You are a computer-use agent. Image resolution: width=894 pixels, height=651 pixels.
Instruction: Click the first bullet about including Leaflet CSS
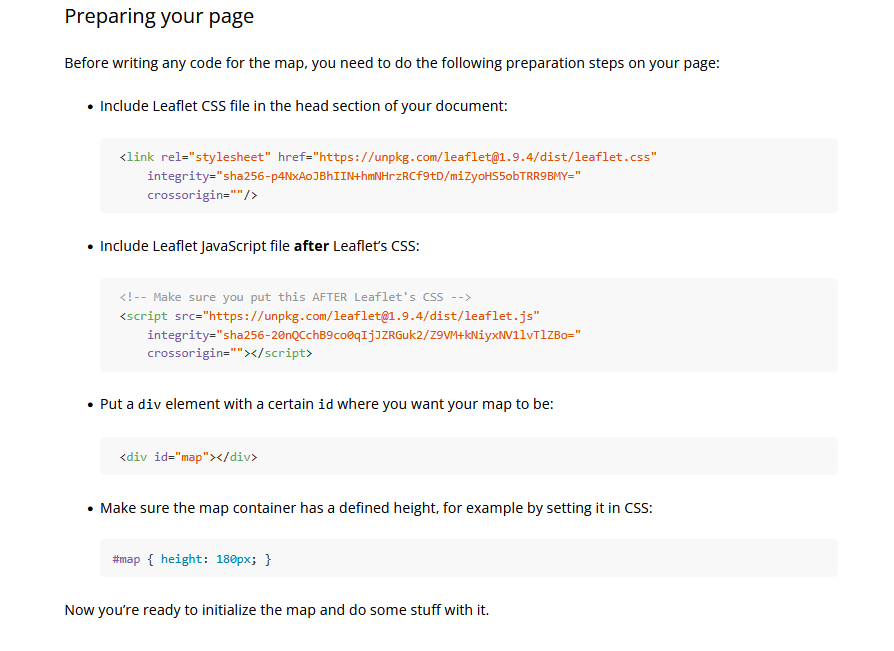(x=303, y=105)
